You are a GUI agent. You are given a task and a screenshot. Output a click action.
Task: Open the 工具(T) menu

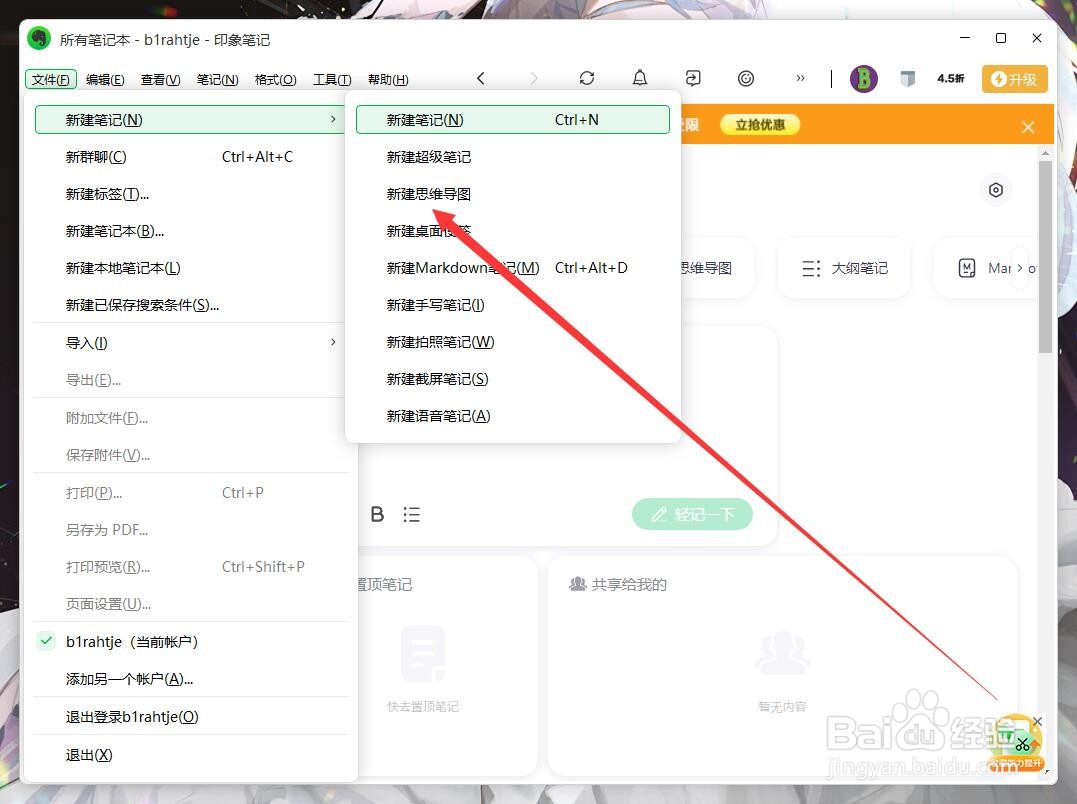[x=332, y=80]
